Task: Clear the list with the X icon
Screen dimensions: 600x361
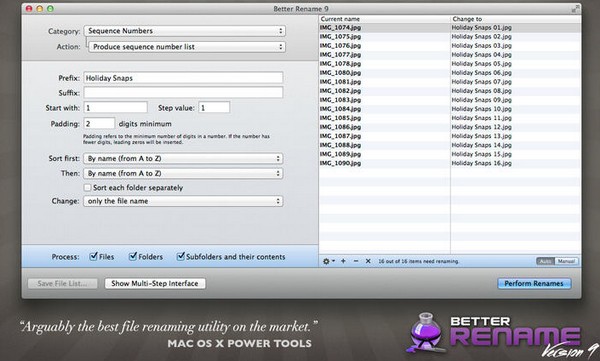Action: [368, 261]
